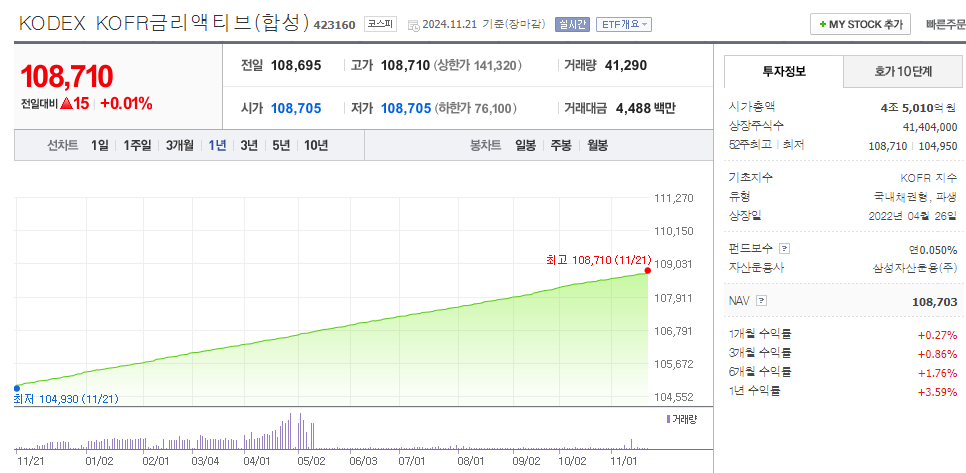Select the 10년 line chart period
966x473 pixels.
(x=316, y=145)
